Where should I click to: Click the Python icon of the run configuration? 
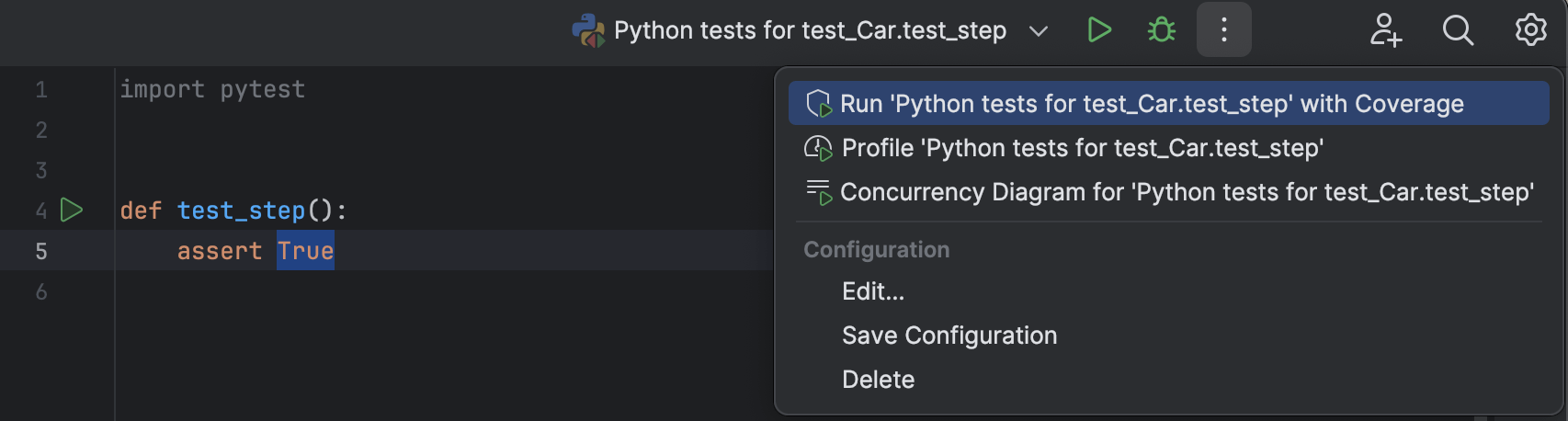click(588, 30)
